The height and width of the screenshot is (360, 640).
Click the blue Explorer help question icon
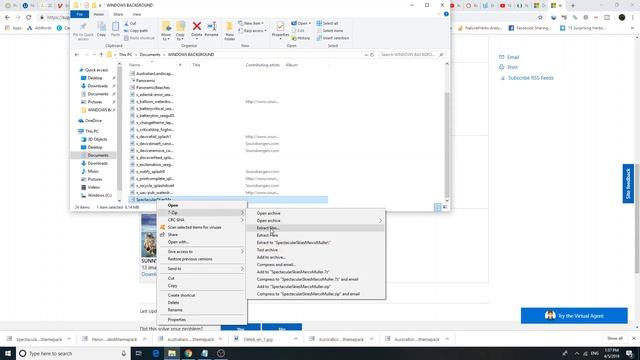(446, 14)
